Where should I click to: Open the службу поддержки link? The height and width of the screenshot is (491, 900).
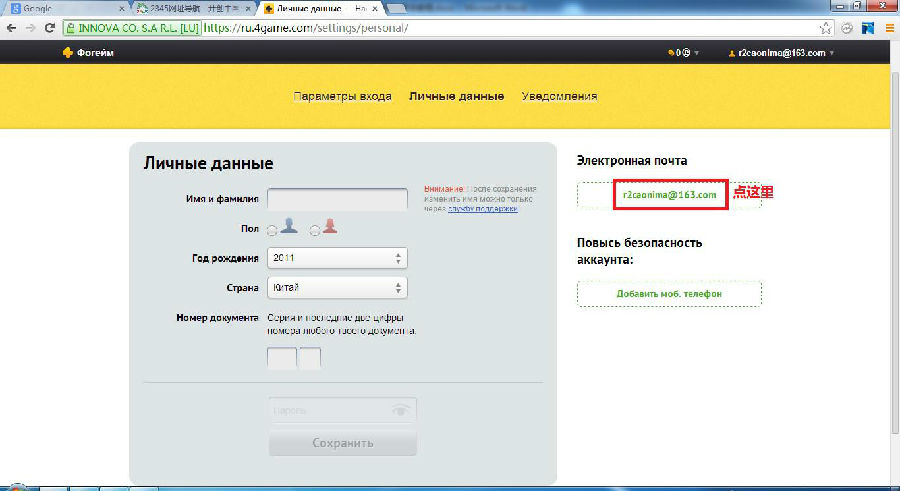coord(483,208)
